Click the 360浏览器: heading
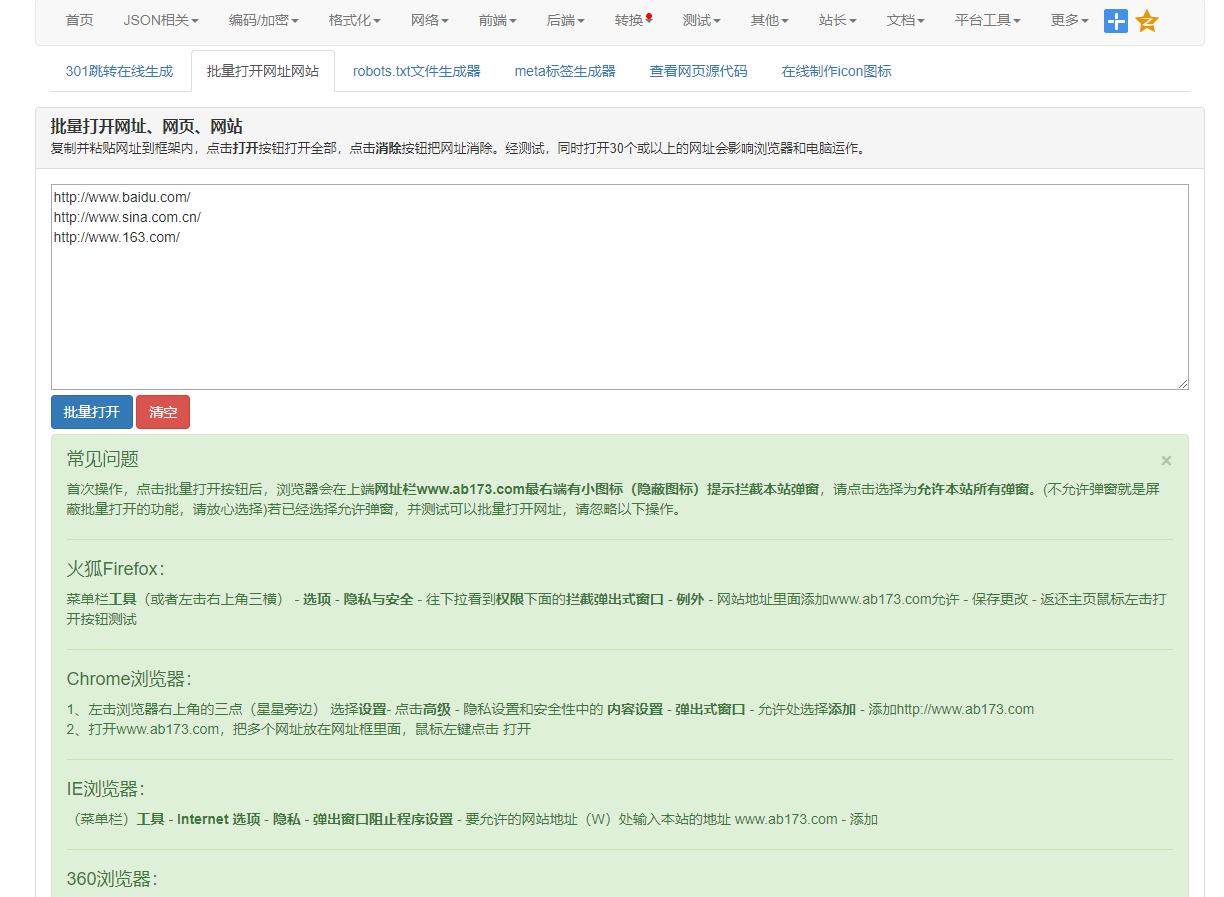1224x897 pixels. 112,879
